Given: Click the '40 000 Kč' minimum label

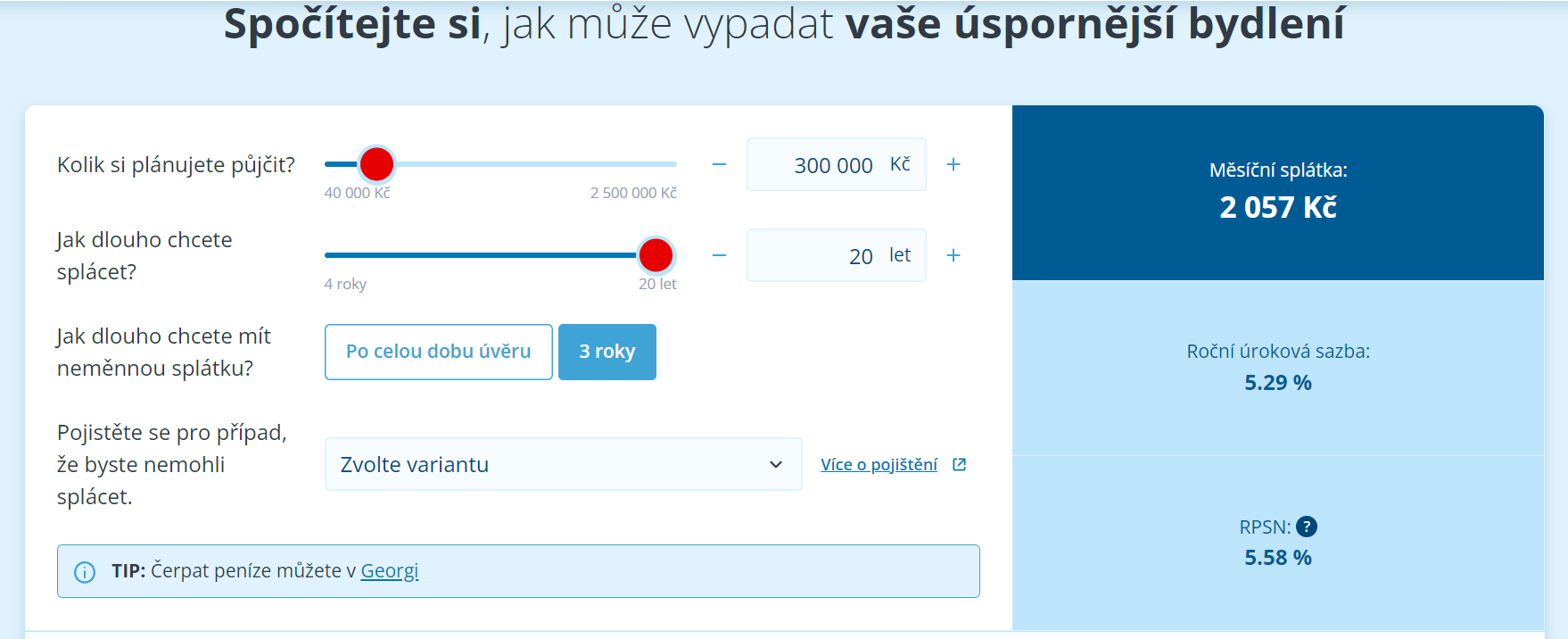Looking at the screenshot, I should click(x=357, y=193).
